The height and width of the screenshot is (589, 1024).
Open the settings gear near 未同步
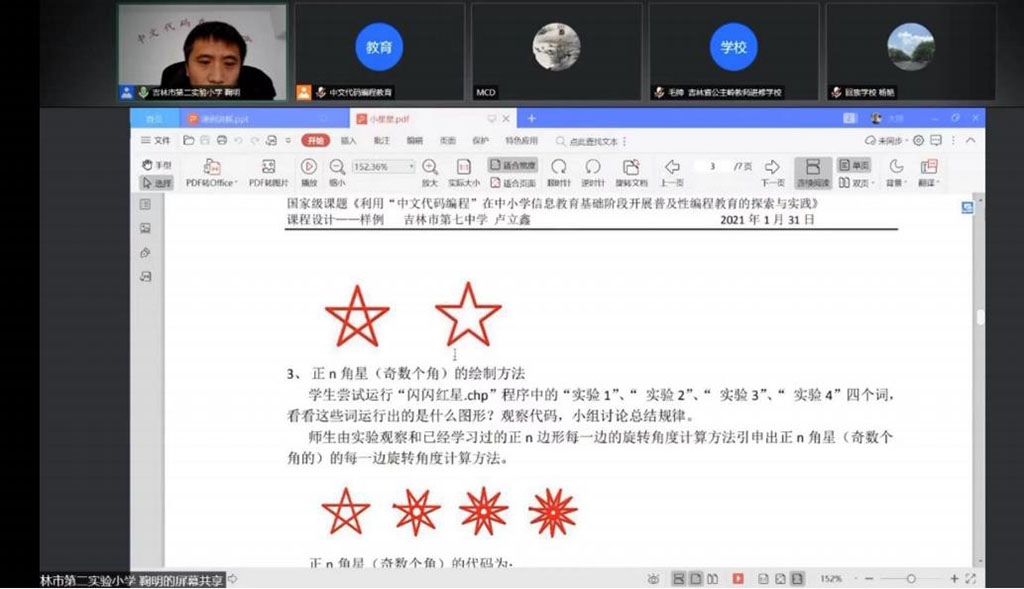[x=918, y=140]
